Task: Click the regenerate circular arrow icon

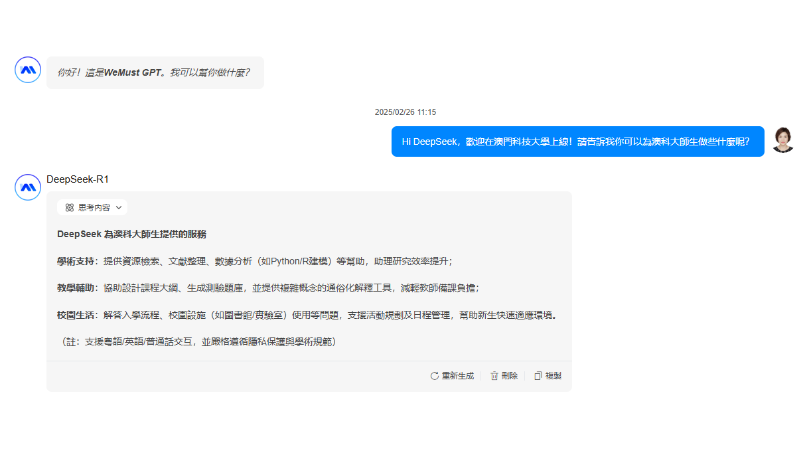Action: pyautogui.click(x=434, y=376)
